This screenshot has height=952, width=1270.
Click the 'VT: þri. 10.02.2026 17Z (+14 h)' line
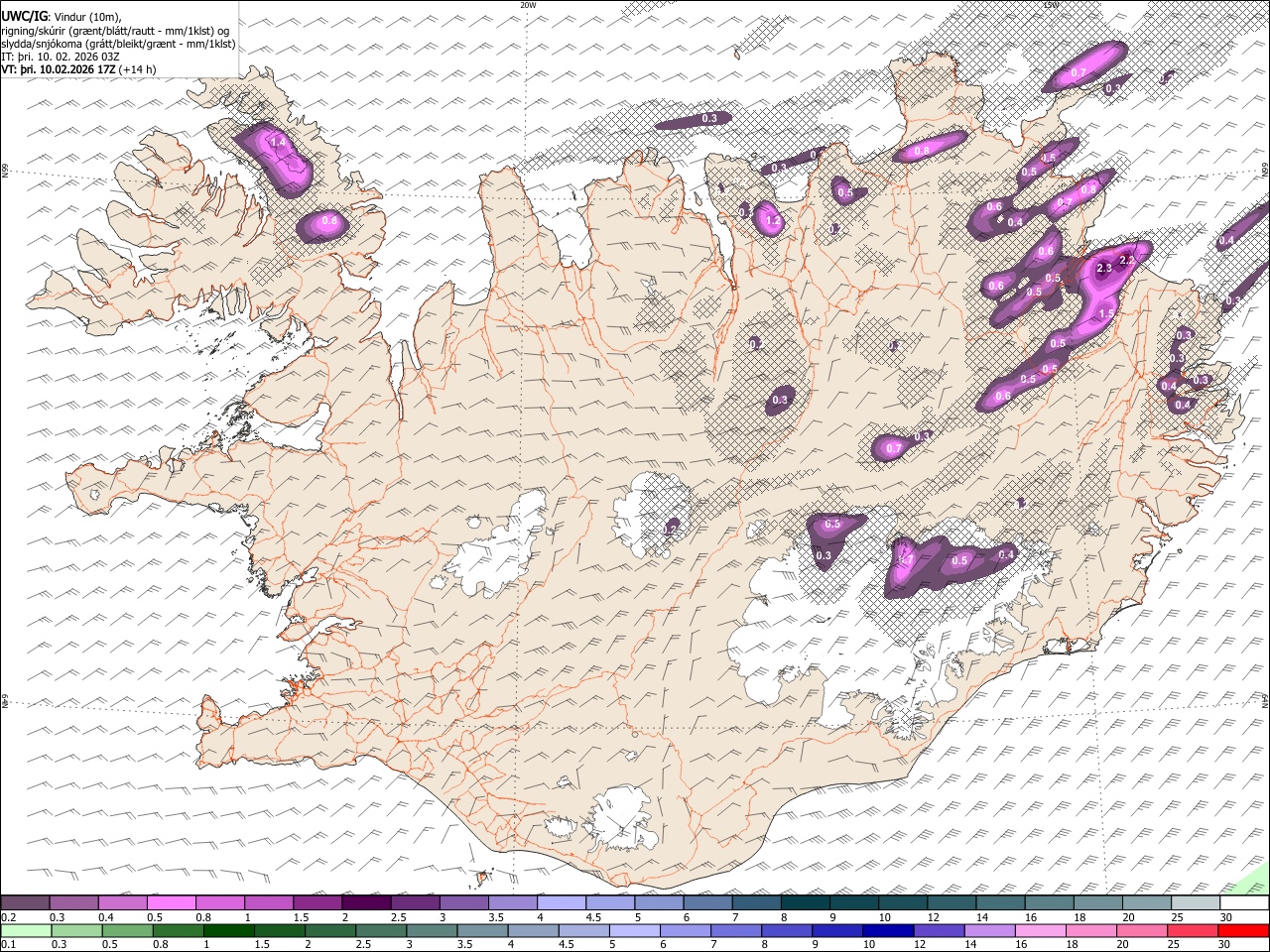(78, 69)
